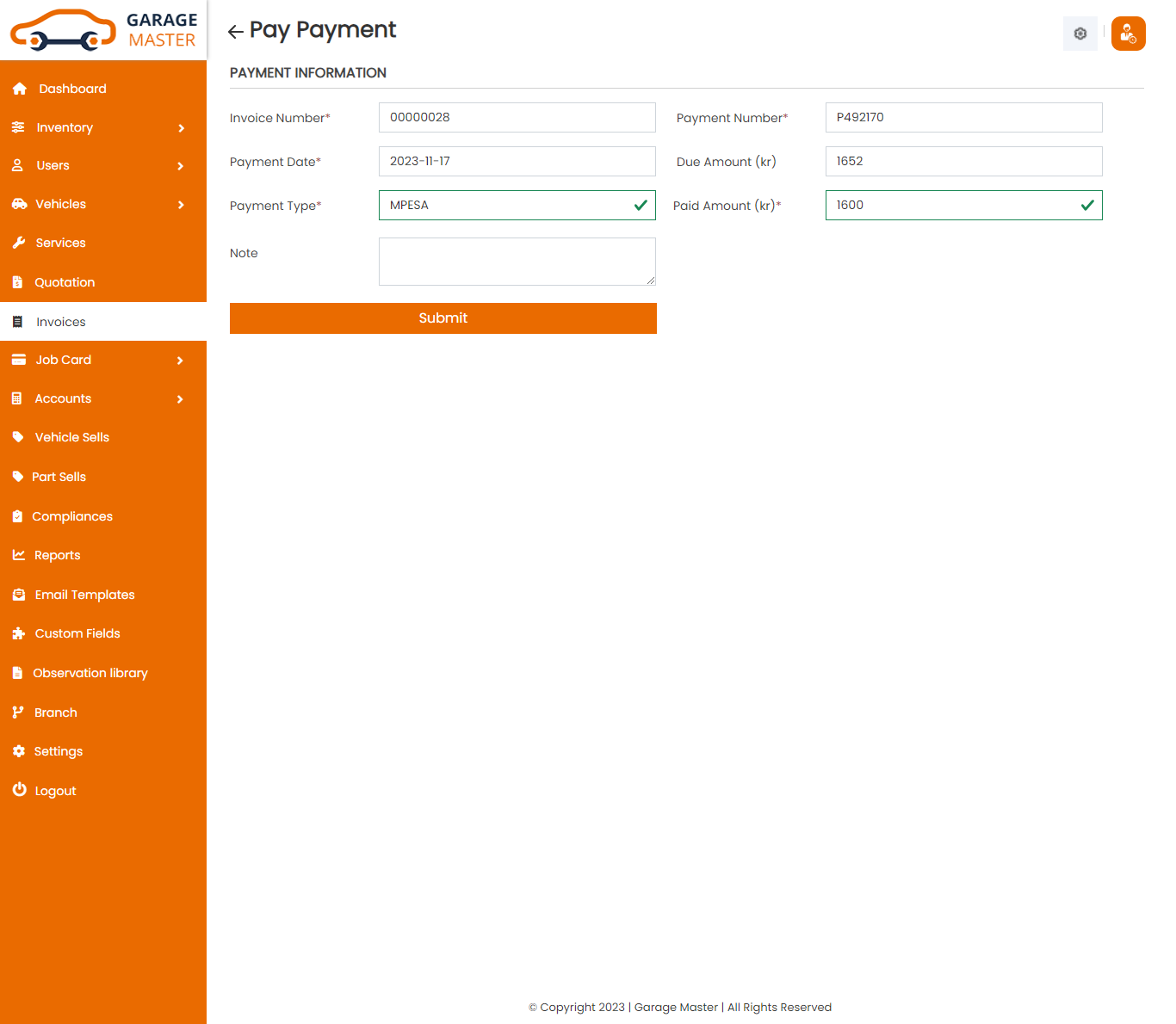Image resolution: width=1176 pixels, height=1024 pixels.
Task: Submit the payment form
Action: (443, 318)
